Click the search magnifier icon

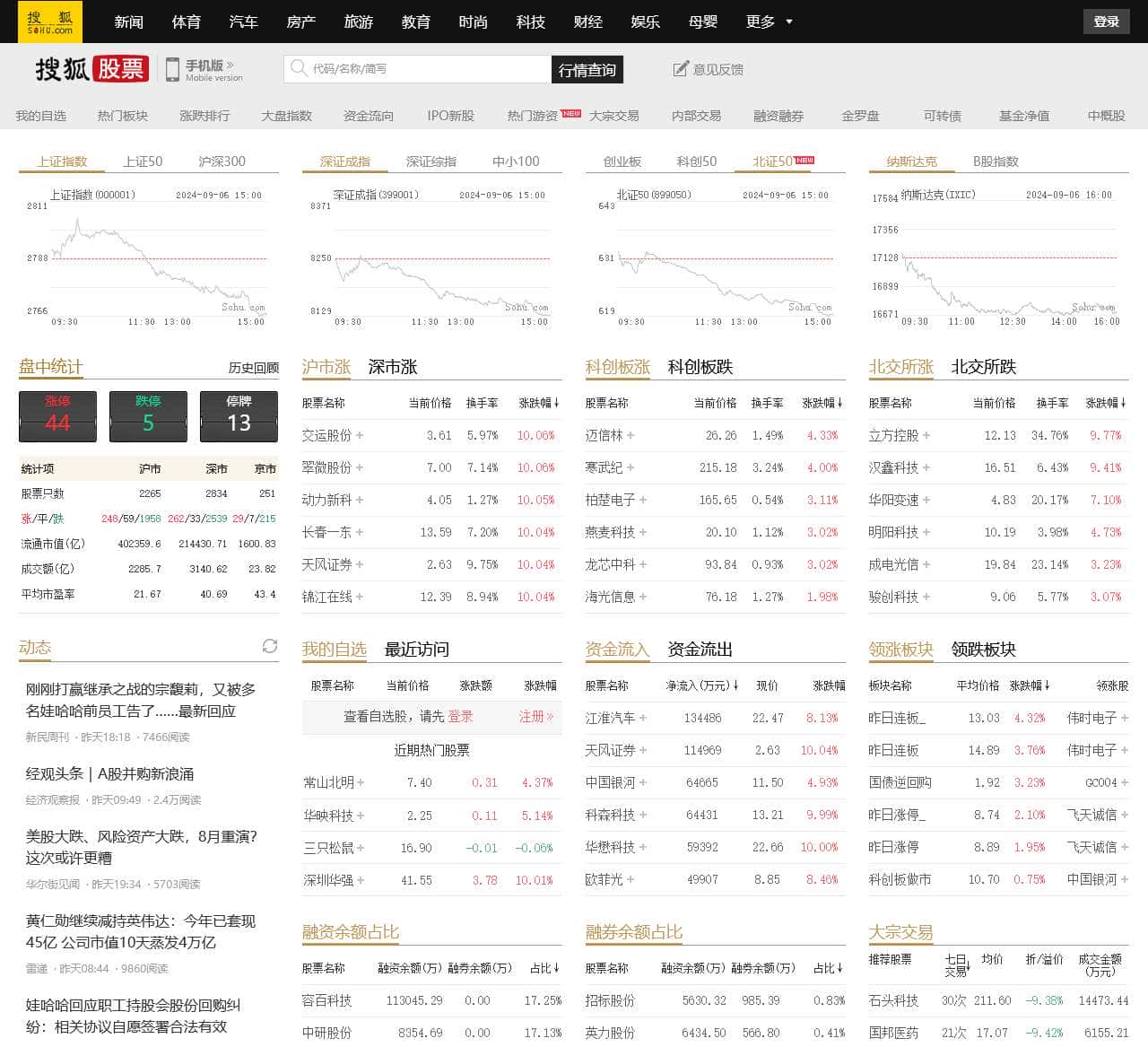tap(297, 68)
